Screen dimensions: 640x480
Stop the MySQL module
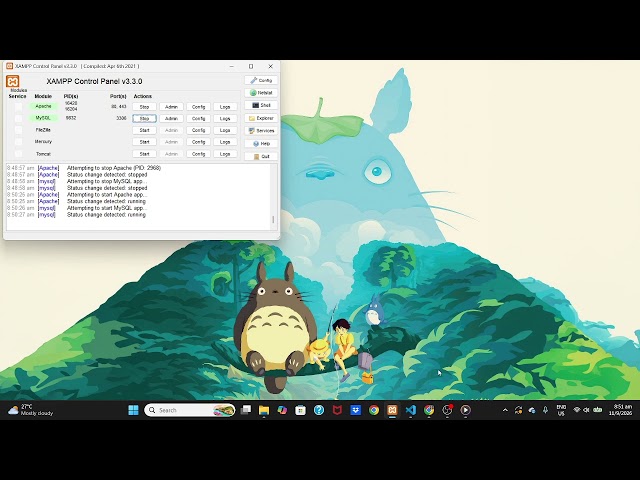(x=144, y=118)
